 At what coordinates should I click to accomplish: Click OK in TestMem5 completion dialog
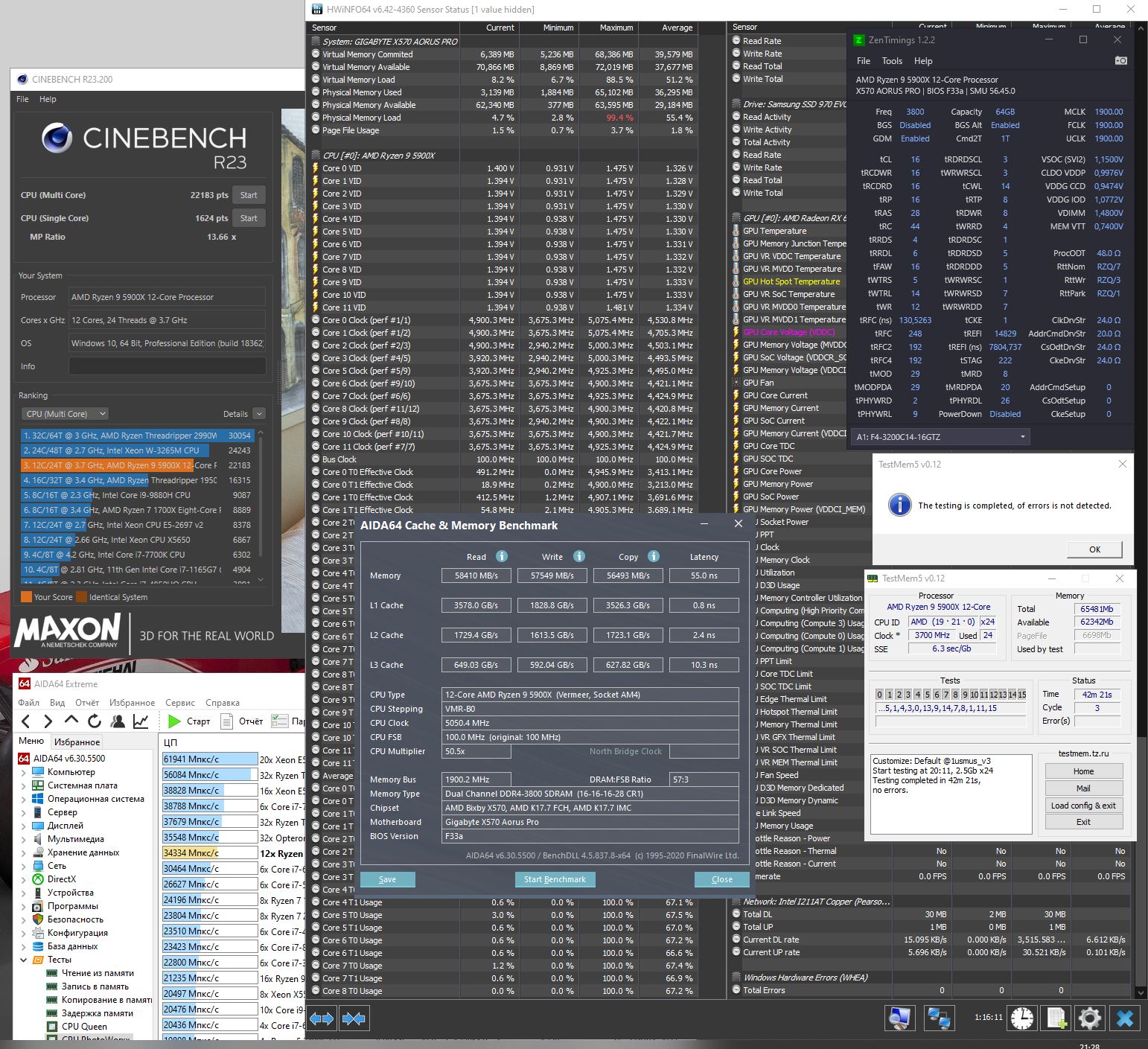(1094, 549)
